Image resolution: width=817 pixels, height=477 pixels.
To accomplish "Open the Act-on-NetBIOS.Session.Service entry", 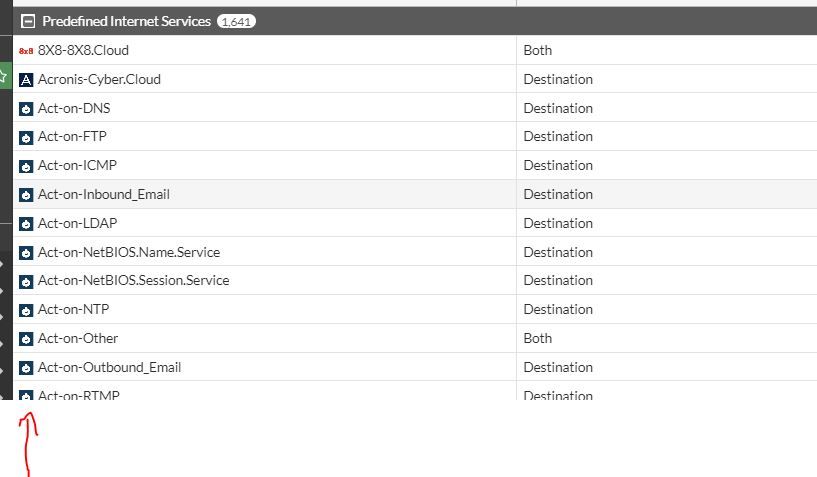I will coord(133,280).
